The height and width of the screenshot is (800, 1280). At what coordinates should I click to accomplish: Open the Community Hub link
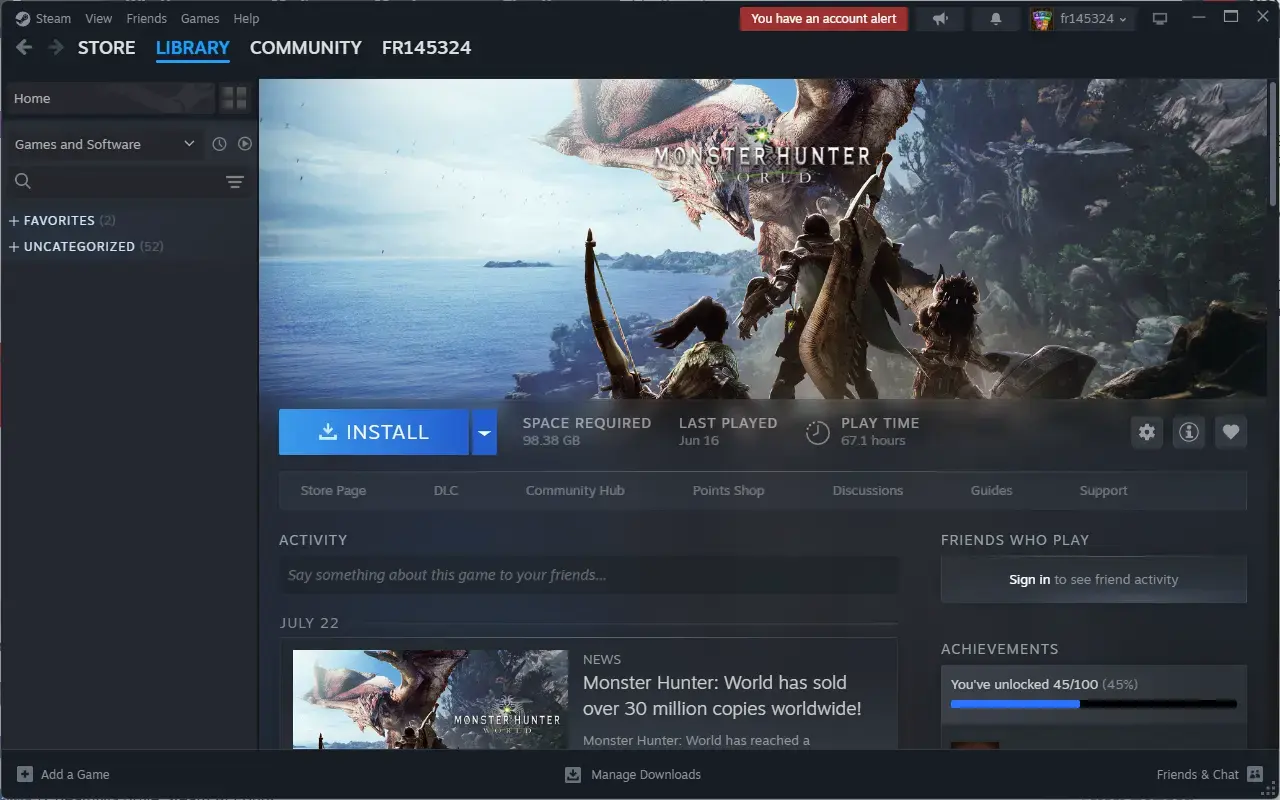575,490
